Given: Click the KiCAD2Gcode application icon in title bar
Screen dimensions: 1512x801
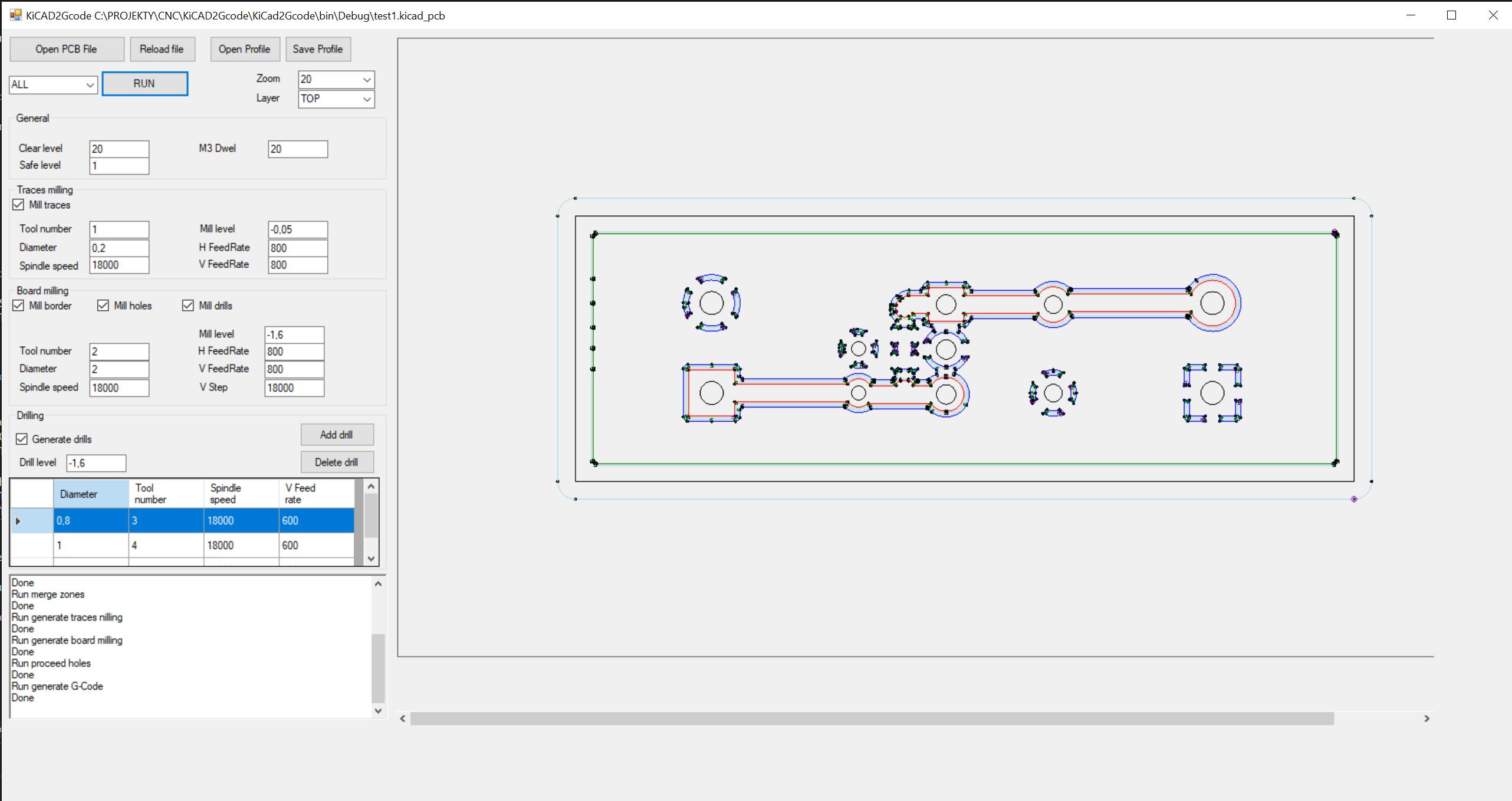Looking at the screenshot, I should 15,15.
